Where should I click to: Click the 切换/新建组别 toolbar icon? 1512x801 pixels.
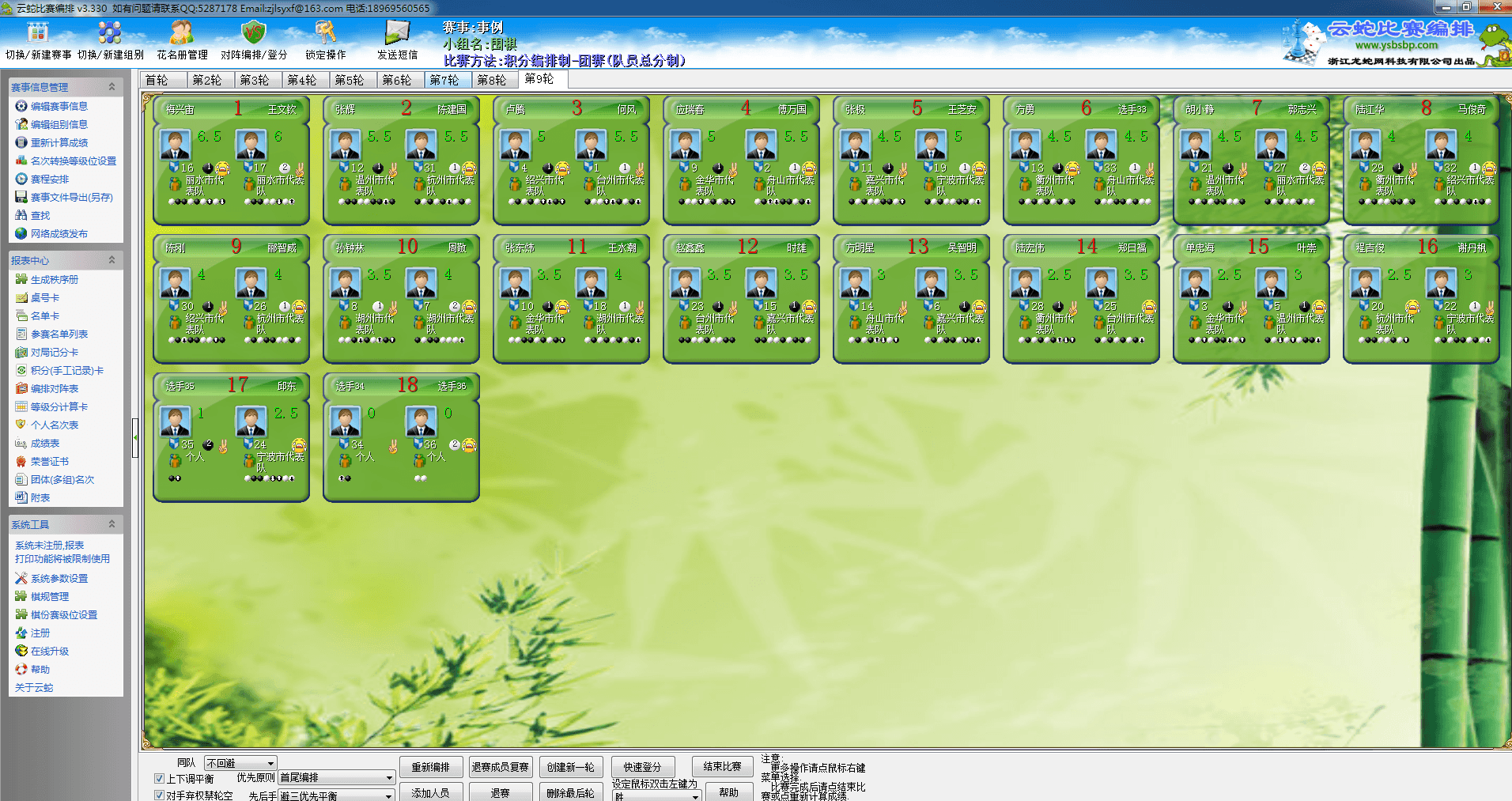(110, 41)
